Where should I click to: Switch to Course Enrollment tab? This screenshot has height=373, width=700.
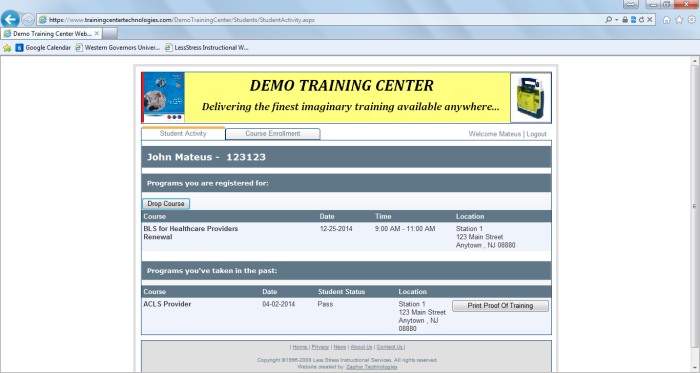click(273, 133)
